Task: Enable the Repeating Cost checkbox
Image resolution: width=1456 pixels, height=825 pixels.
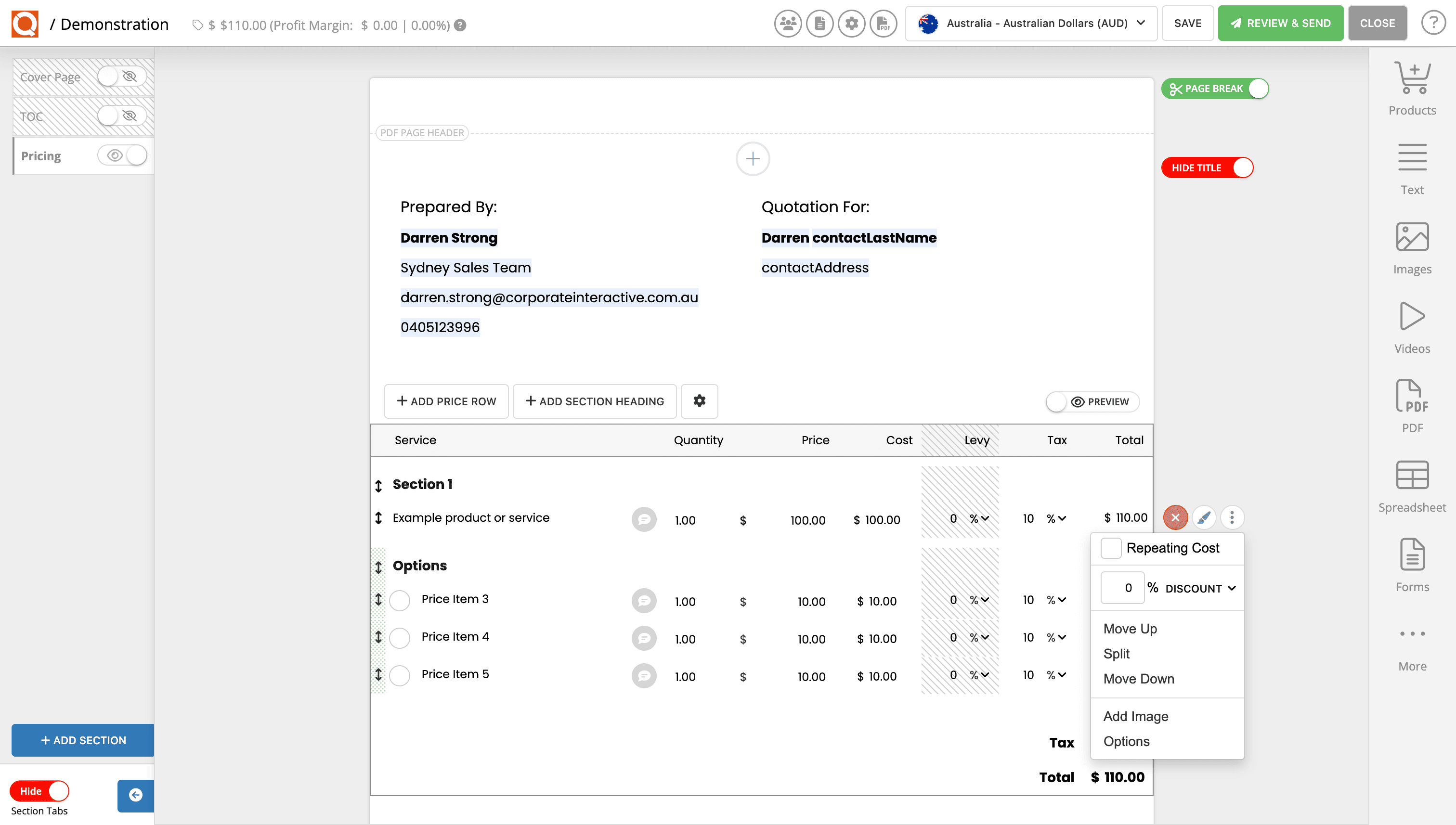Action: pos(1111,548)
